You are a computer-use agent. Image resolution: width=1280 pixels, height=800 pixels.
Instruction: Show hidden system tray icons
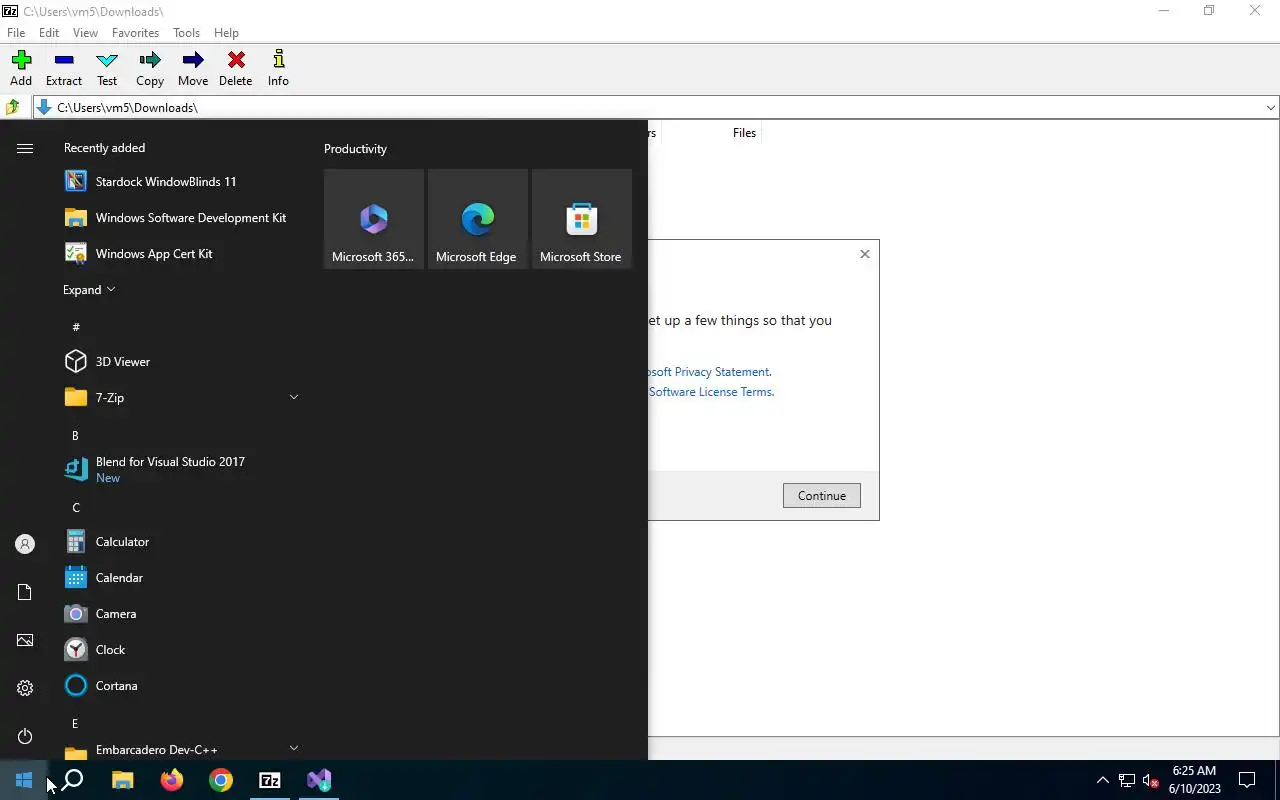(1102, 780)
